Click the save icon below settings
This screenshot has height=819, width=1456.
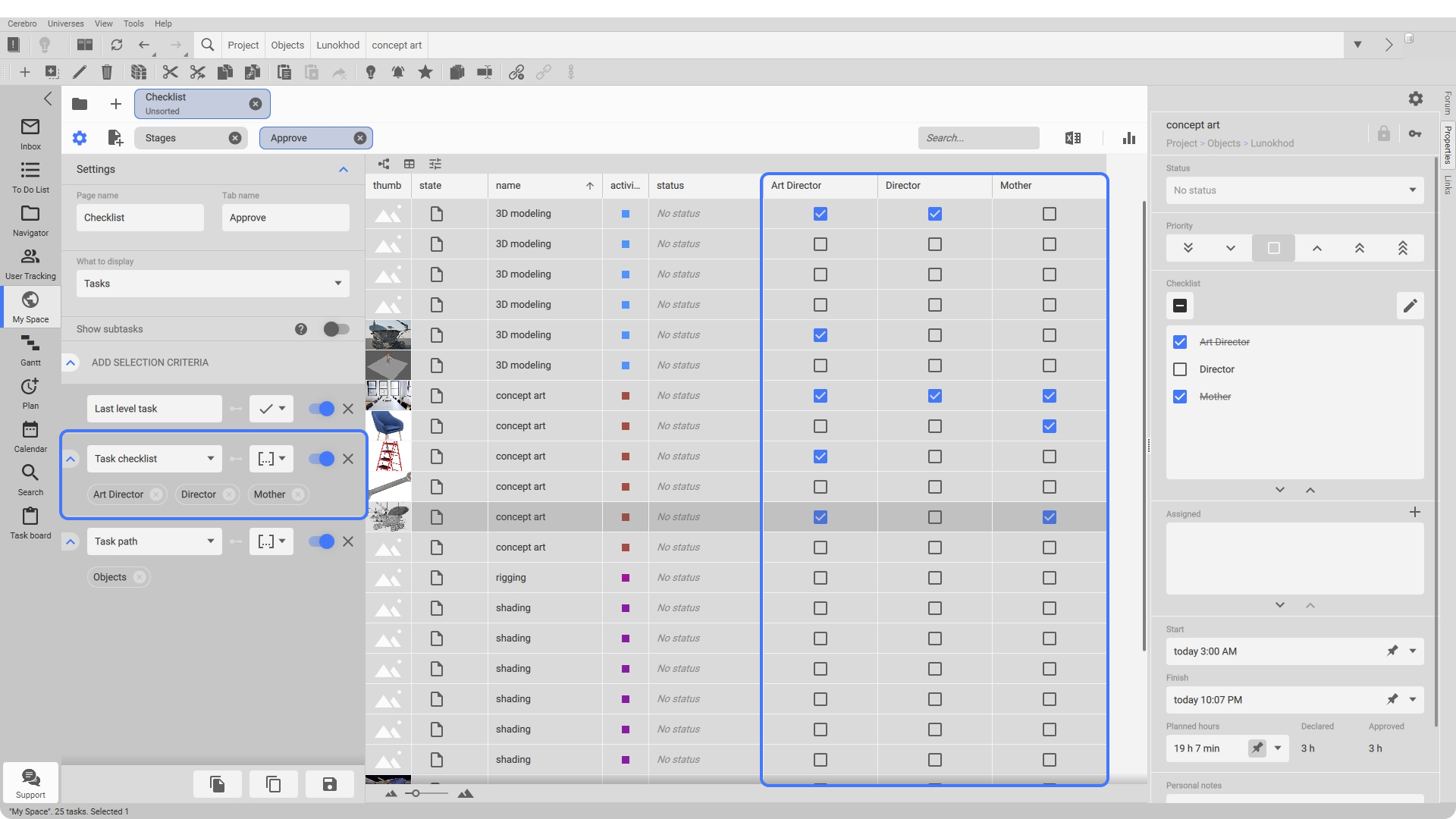pos(329,784)
